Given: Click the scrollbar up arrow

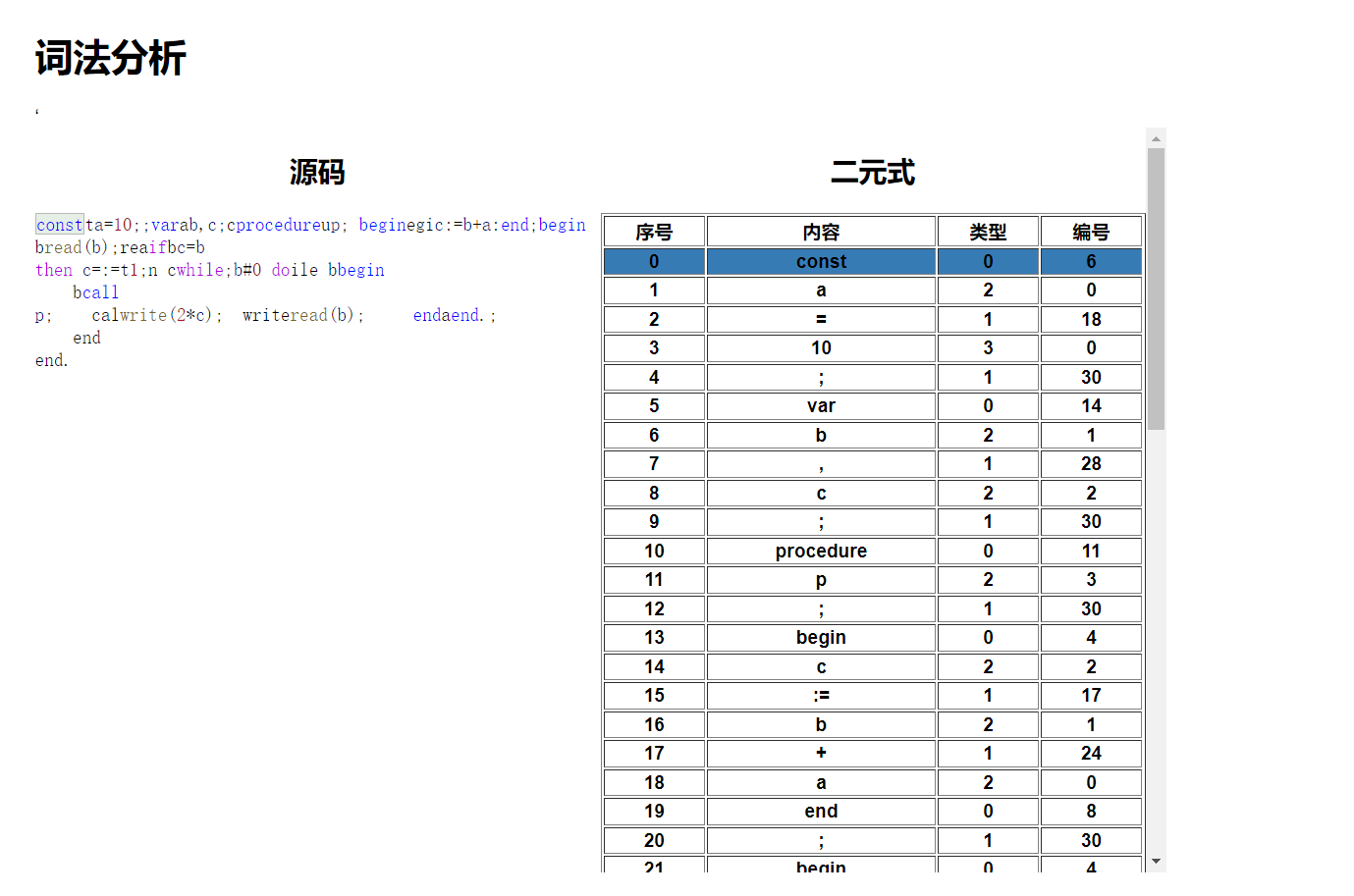Looking at the screenshot, I should click(1156, 138).
